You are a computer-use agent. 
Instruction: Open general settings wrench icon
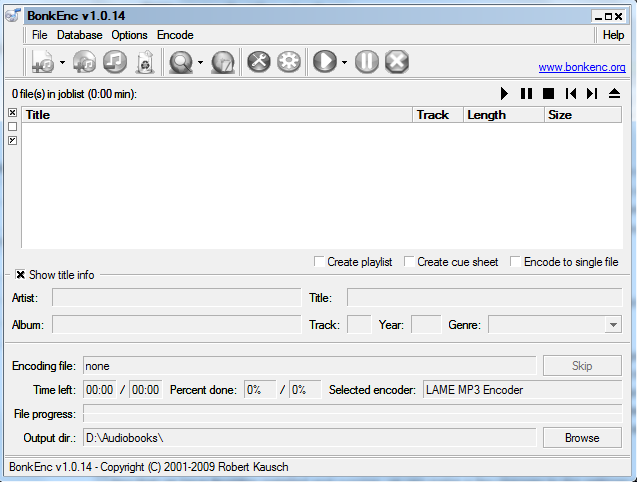click(259, 62)
